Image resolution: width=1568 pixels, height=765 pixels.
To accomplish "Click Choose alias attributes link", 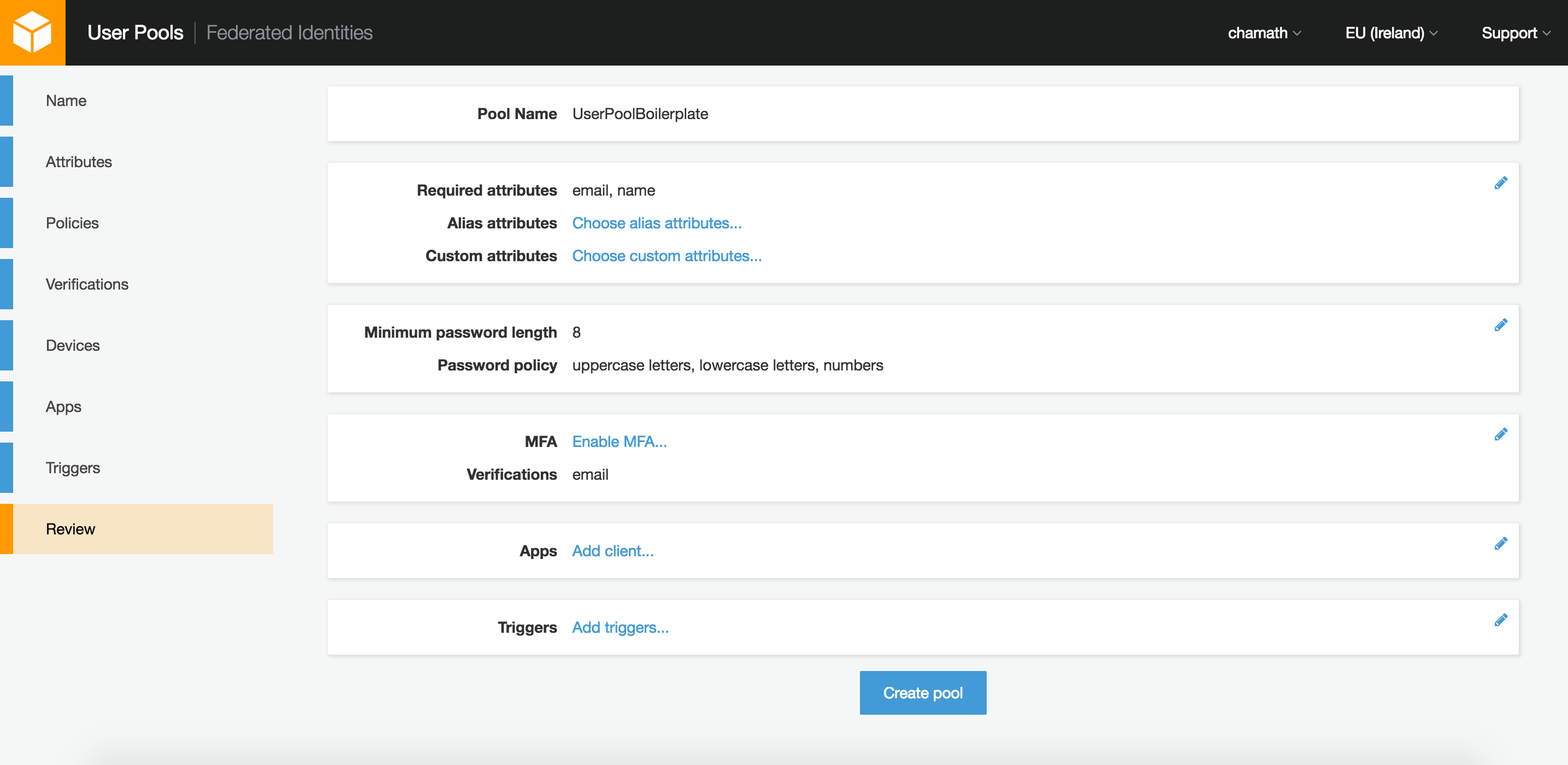I will [x=656, y=223].
